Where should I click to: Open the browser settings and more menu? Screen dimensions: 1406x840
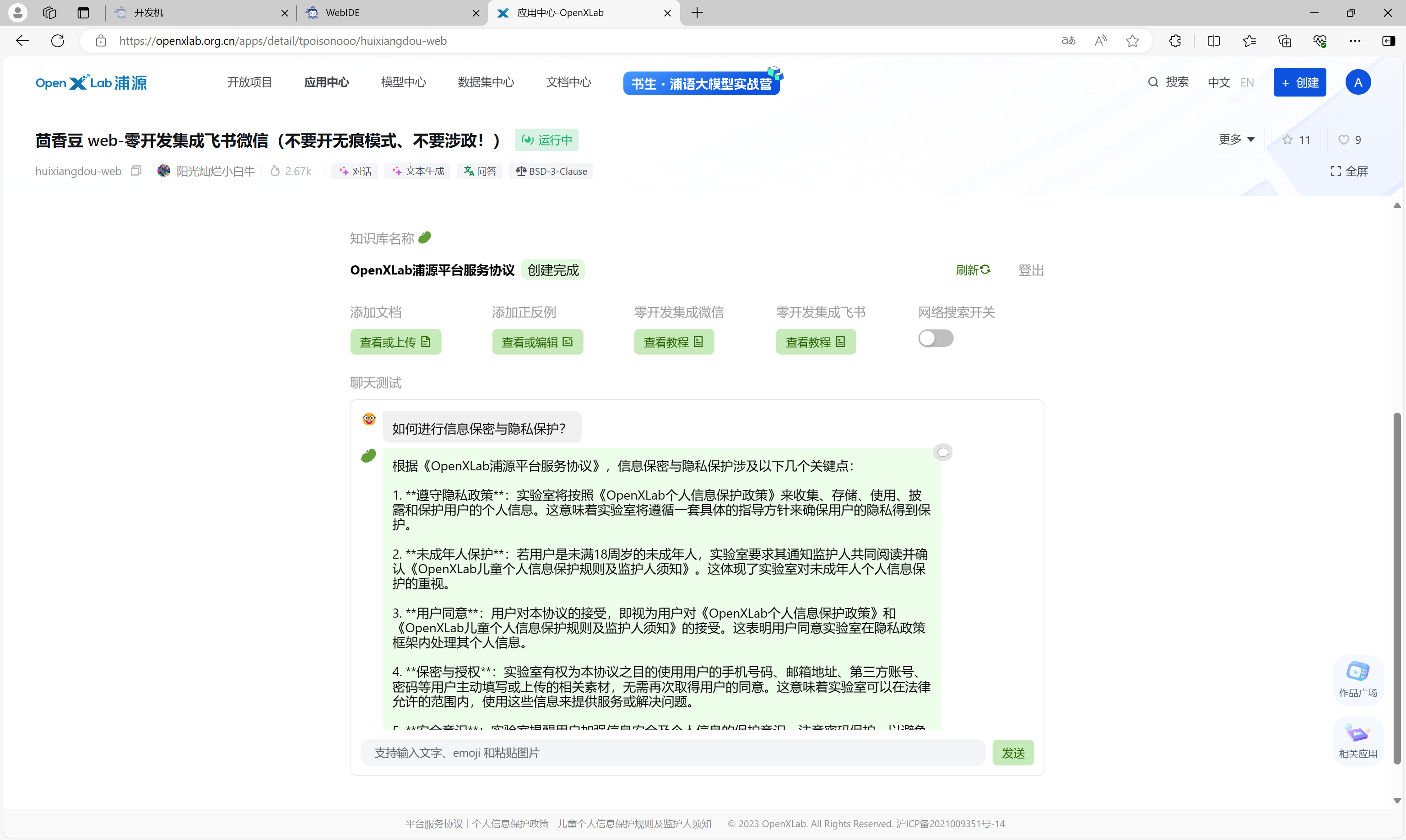coord(1355,41)
